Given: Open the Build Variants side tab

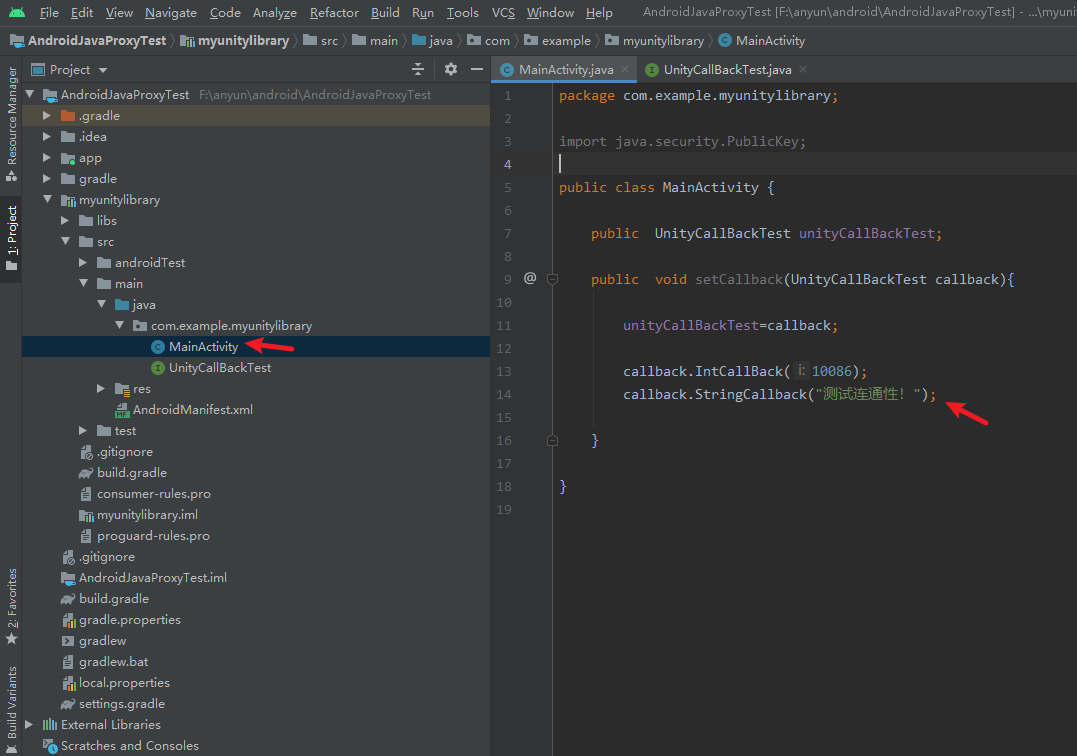Looking at the screenshot, I should (12, 710).
